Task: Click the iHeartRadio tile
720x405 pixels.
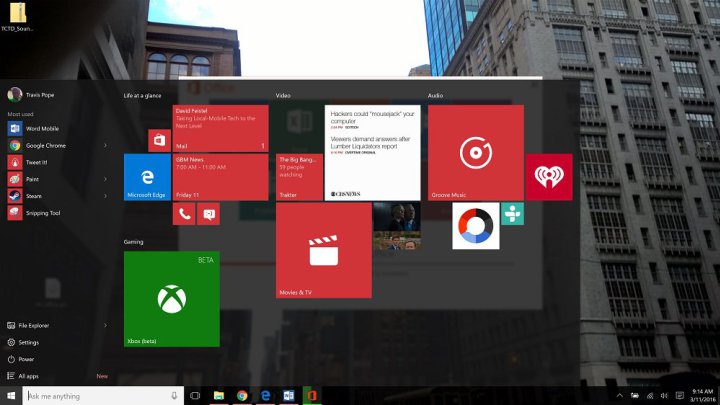Action: click(x=549, y=177)
